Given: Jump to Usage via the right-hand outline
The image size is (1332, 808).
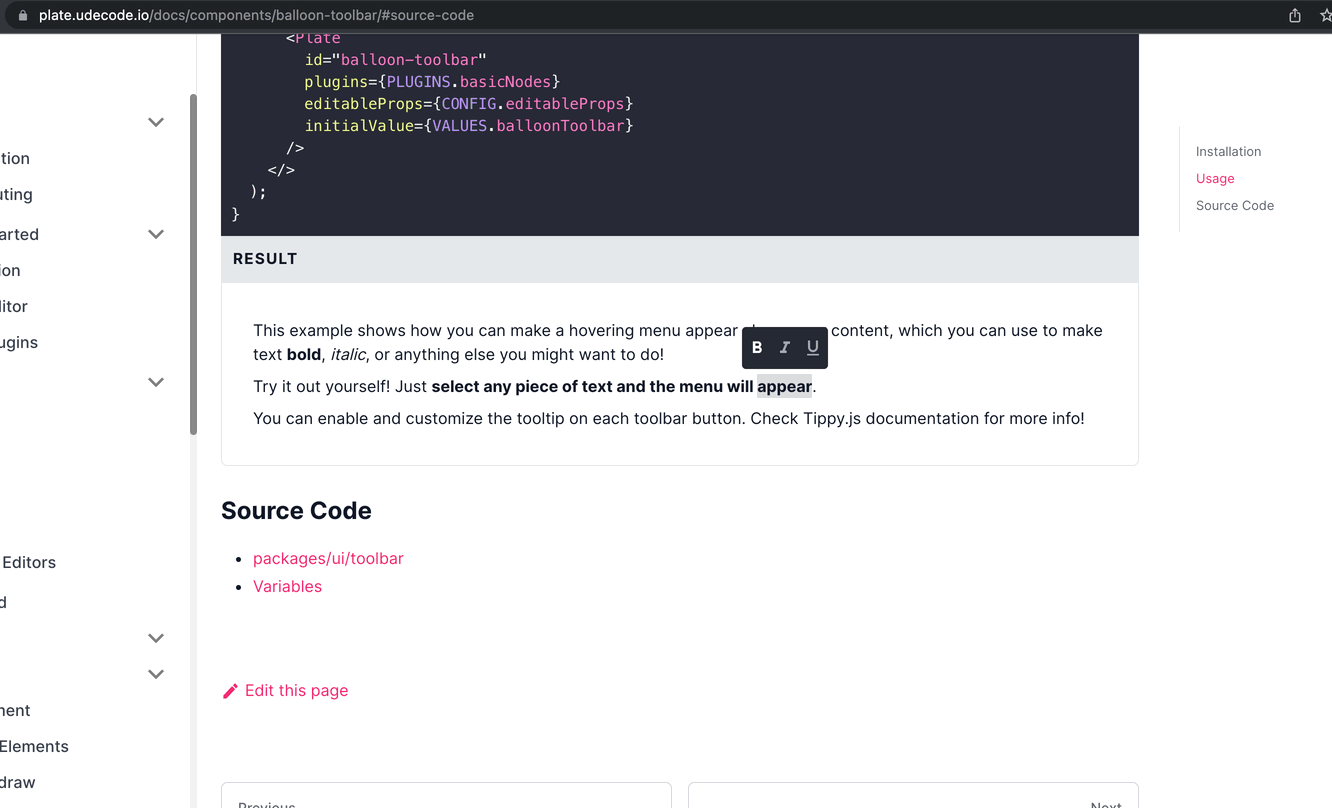Looking at the screenshot, I should [x=1214, y=178].
